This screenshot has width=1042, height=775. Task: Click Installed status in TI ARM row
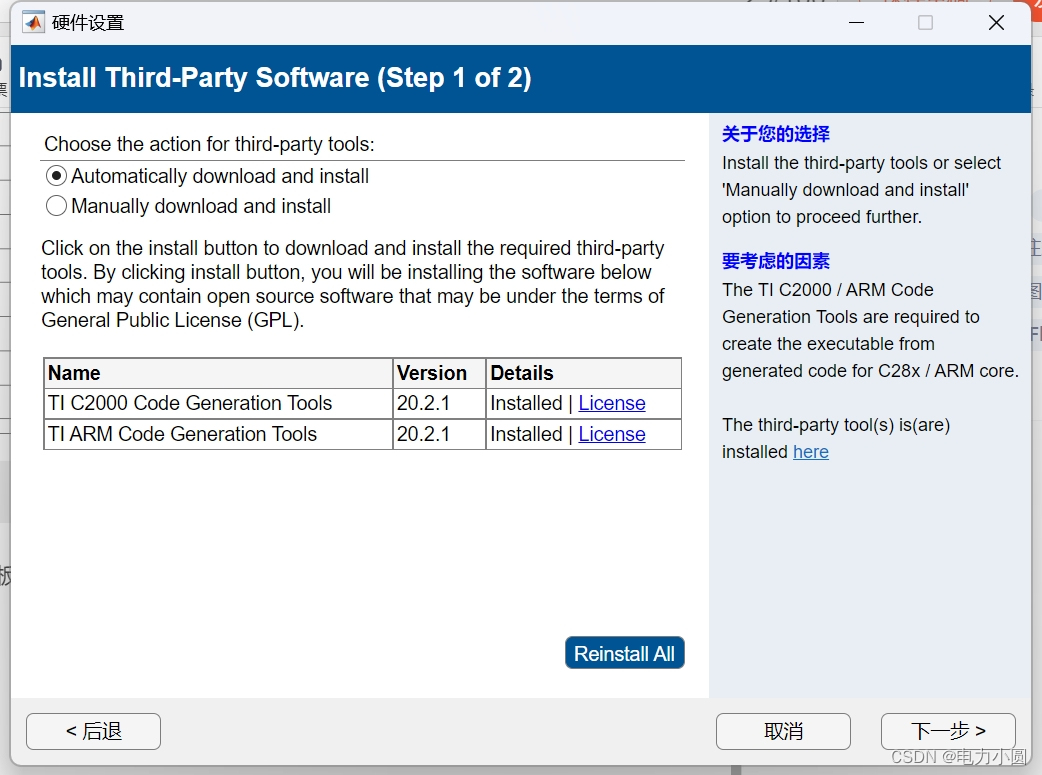pyautogui.click(x=526, y=434)
